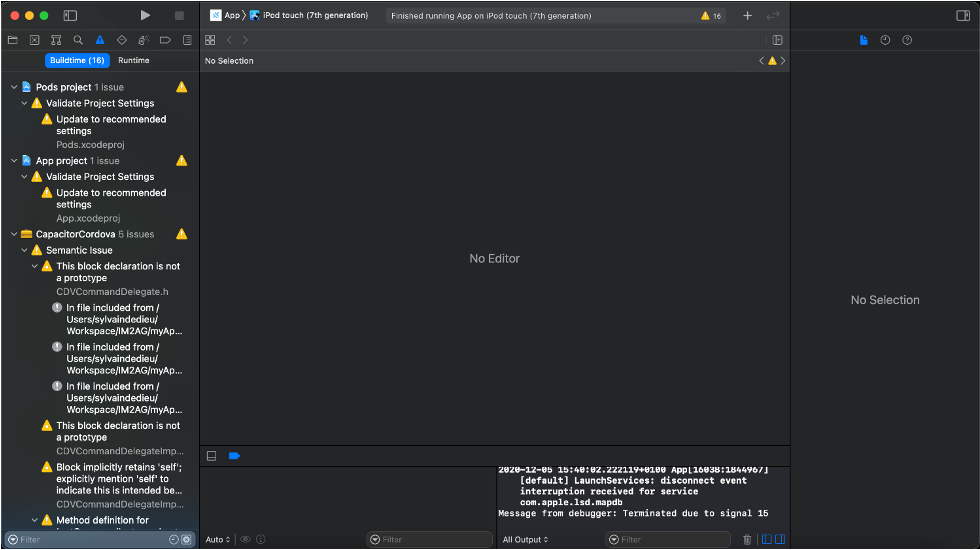Jump to previous issue with left chevron

(761, 61)
